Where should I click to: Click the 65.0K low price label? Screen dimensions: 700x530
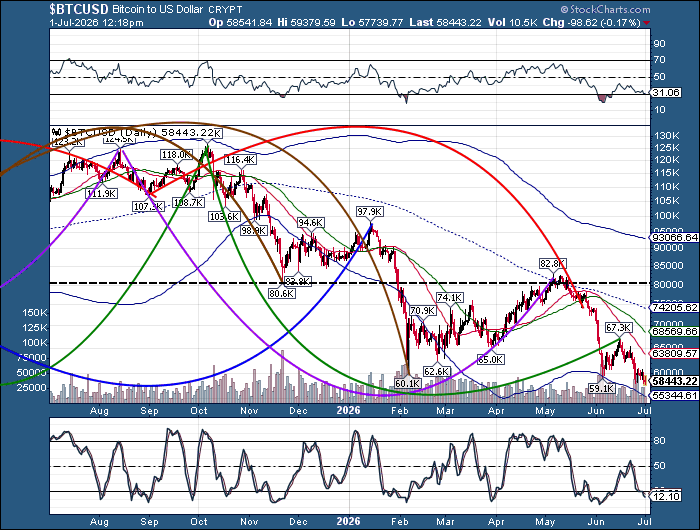[491, 359]
